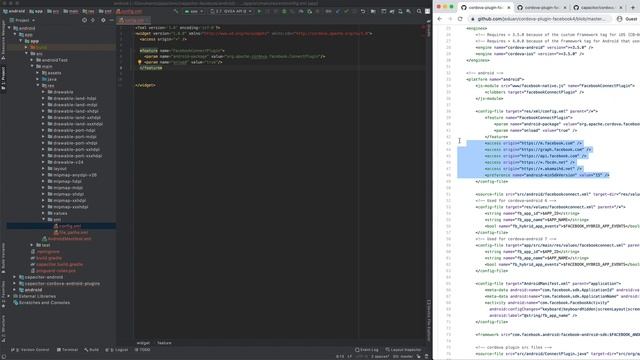Select capacitor.build.gradle file

click(x=57, y=264)
